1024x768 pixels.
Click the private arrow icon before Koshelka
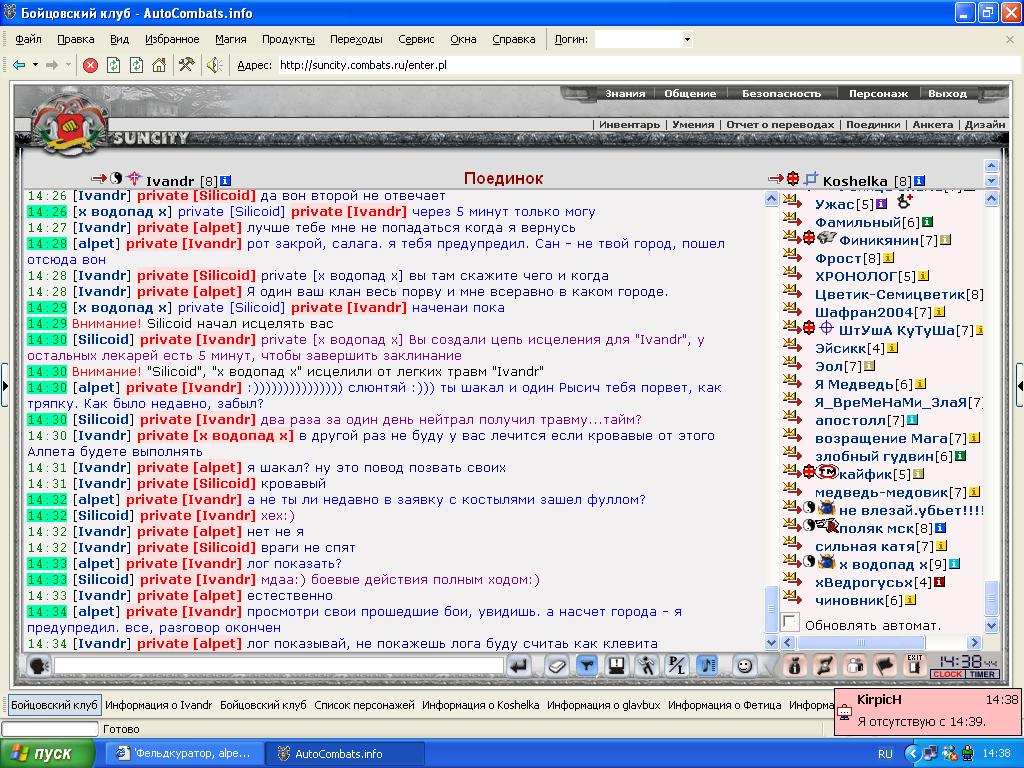(776, 178)
